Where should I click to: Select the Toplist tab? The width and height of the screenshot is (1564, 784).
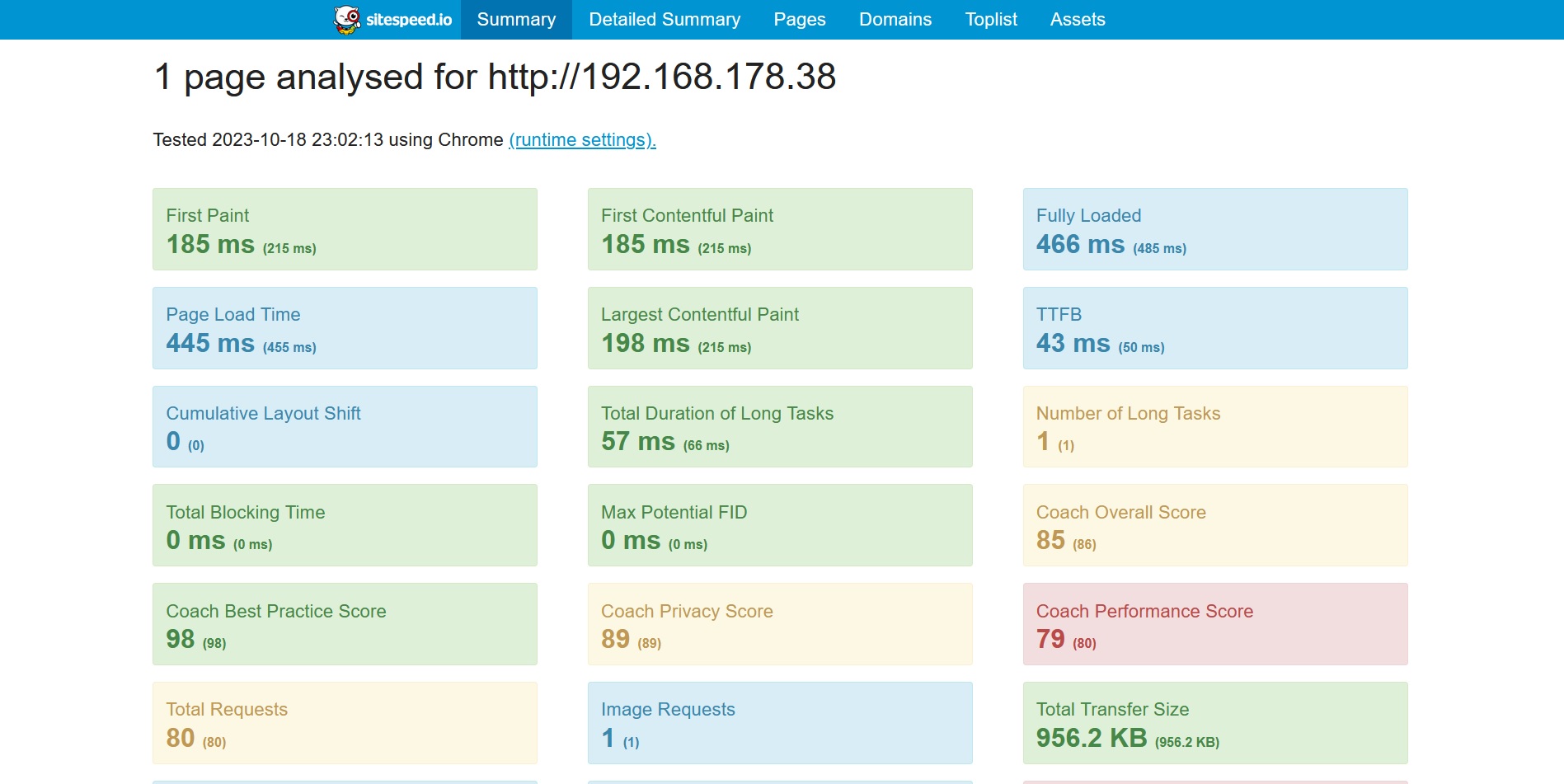tap(990, 20)
